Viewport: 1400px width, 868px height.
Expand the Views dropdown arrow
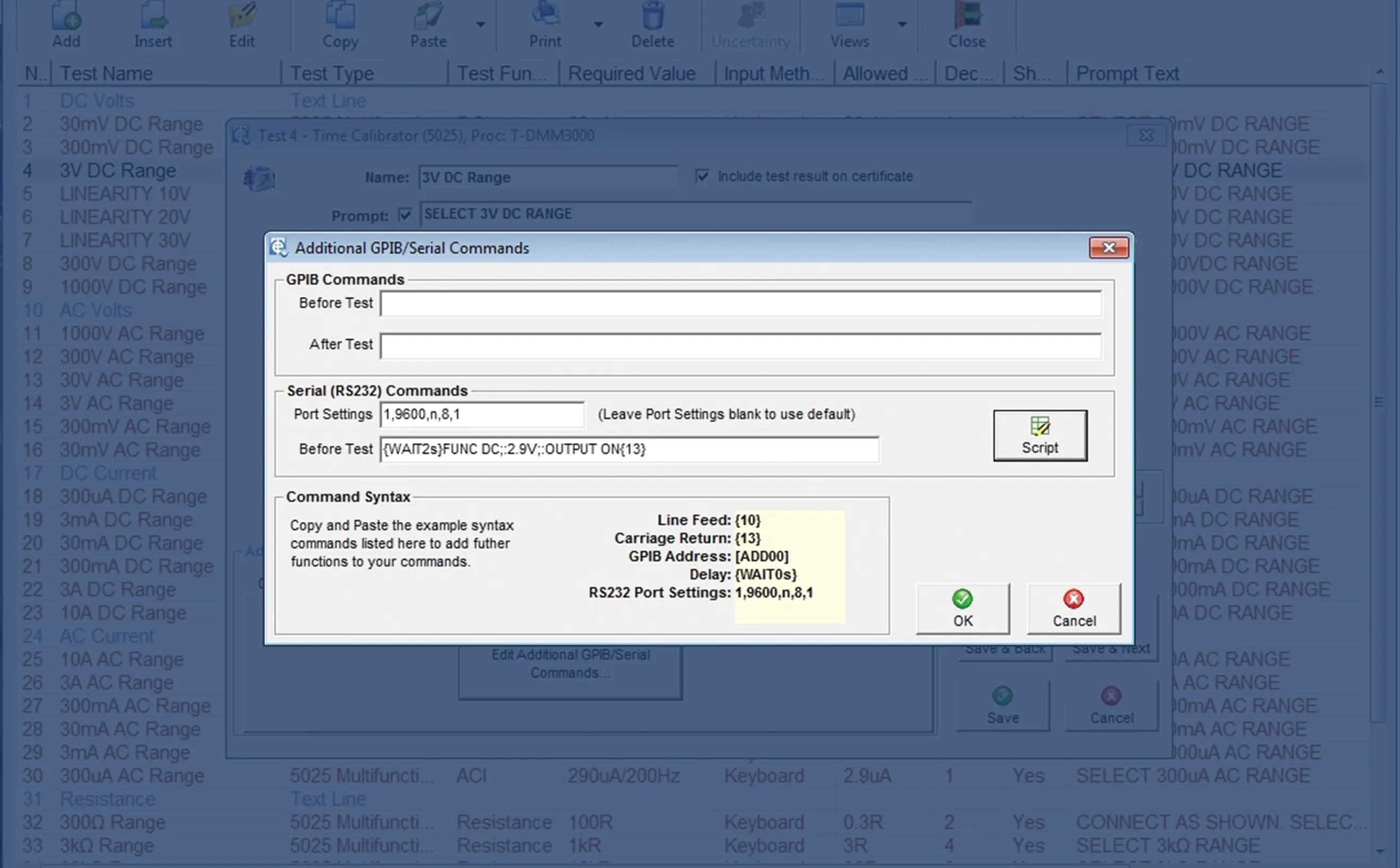(902, 24)
